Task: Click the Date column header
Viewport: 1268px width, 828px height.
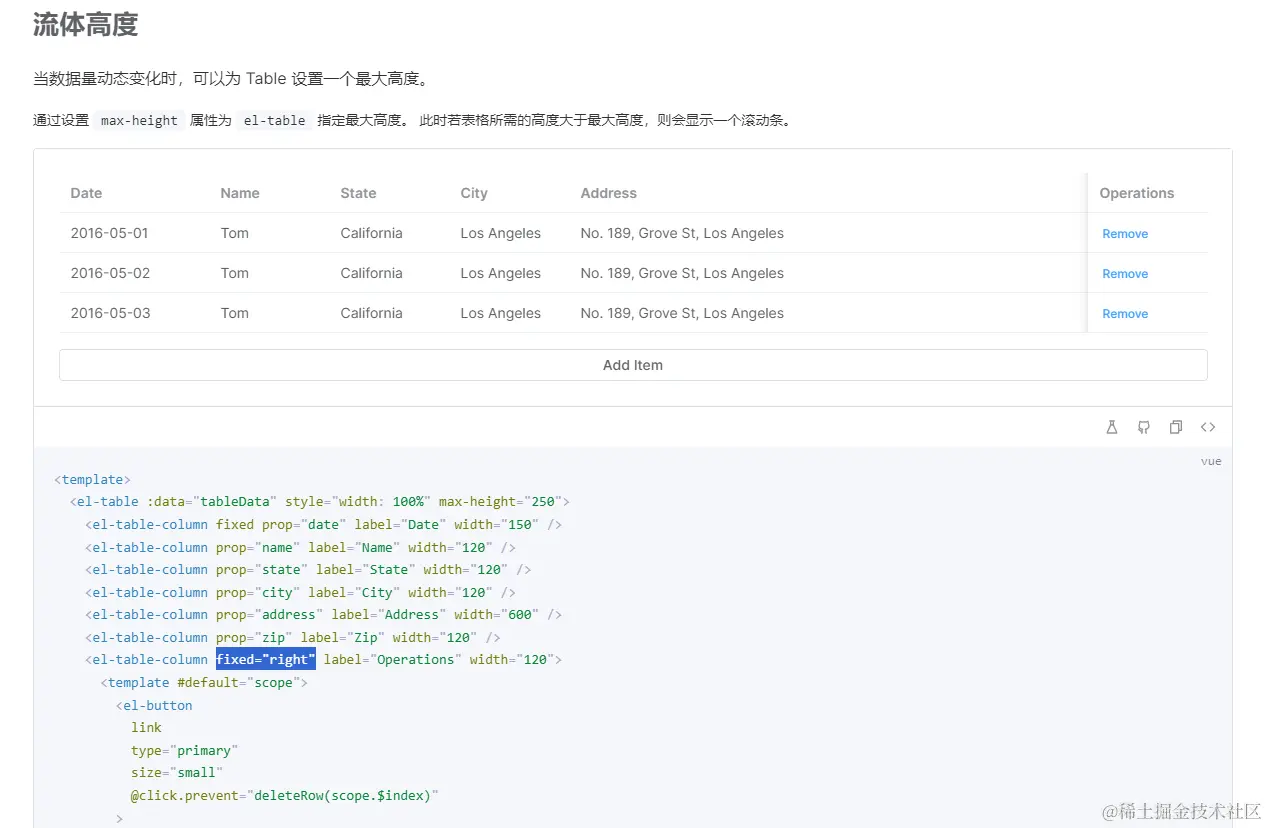Action: [86, 193]
